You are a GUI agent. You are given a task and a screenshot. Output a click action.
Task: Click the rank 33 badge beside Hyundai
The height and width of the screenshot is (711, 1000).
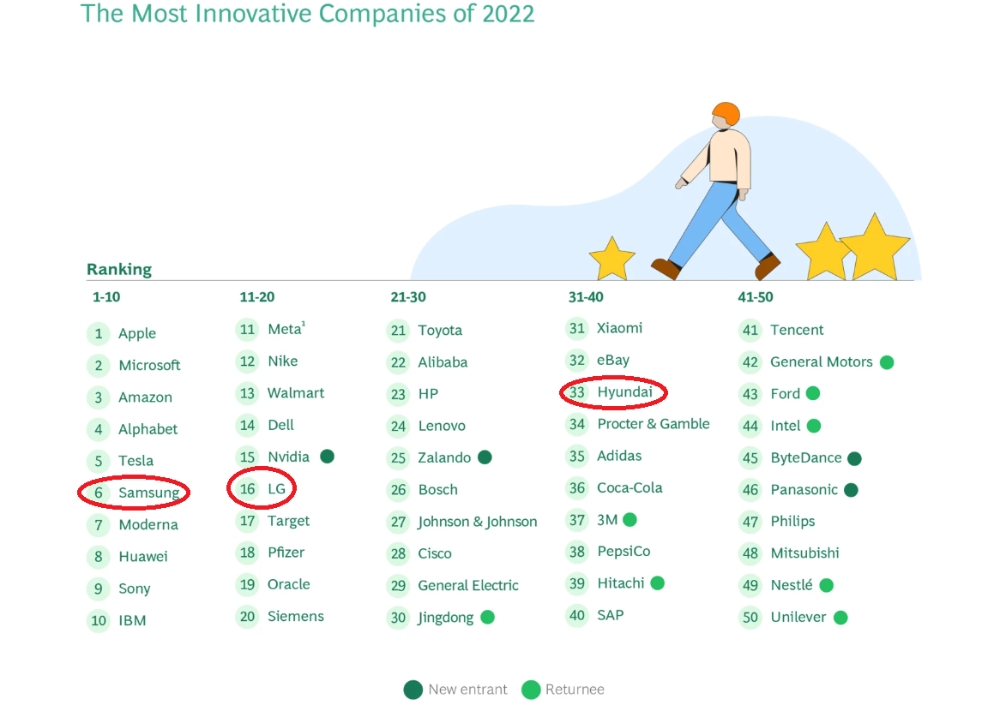pyautogui.click(x=577, y=392)
